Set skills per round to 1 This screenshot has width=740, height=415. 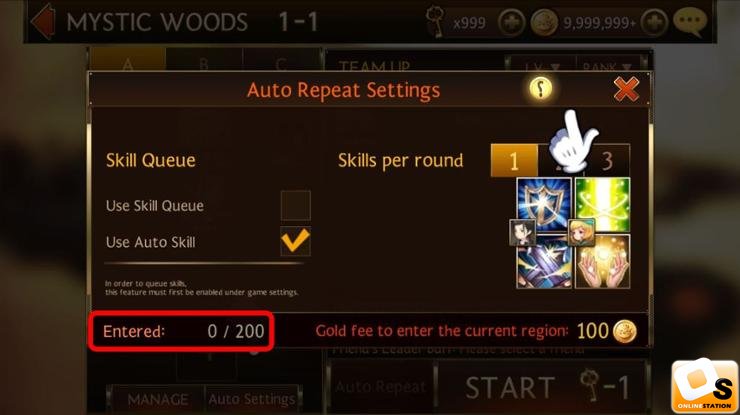514,161
